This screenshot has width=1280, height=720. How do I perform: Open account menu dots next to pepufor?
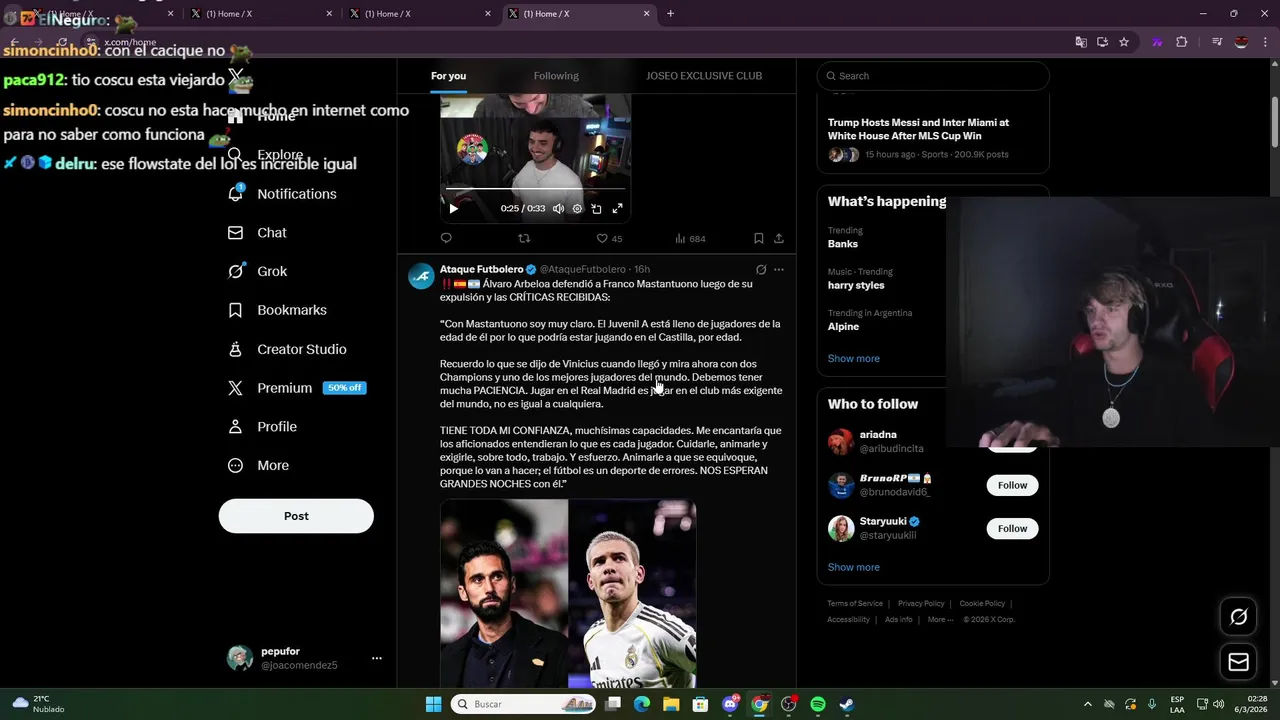(377, 658)
